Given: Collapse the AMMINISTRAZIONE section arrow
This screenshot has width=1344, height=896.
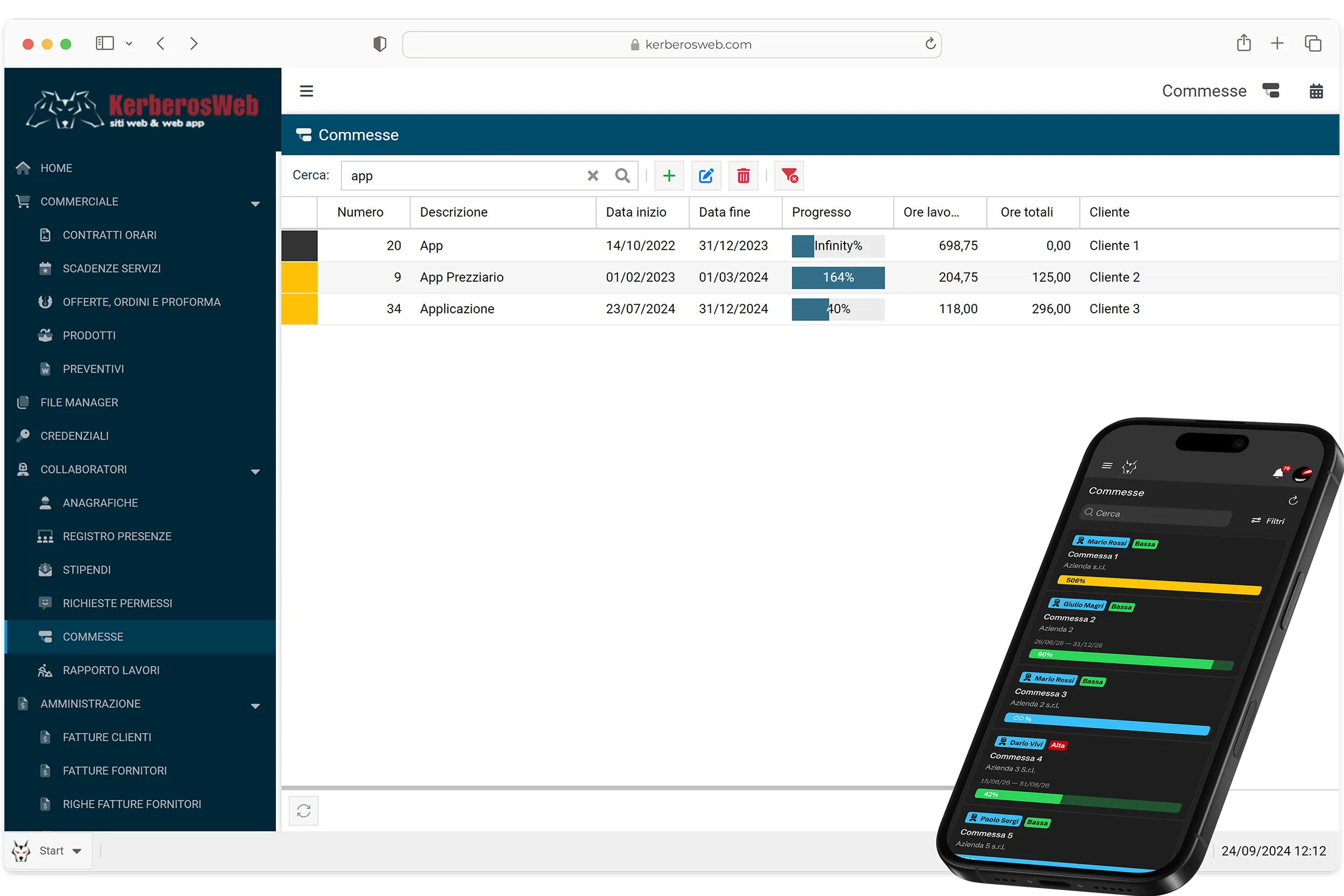Looking at the screenshot, I should 255,706.
